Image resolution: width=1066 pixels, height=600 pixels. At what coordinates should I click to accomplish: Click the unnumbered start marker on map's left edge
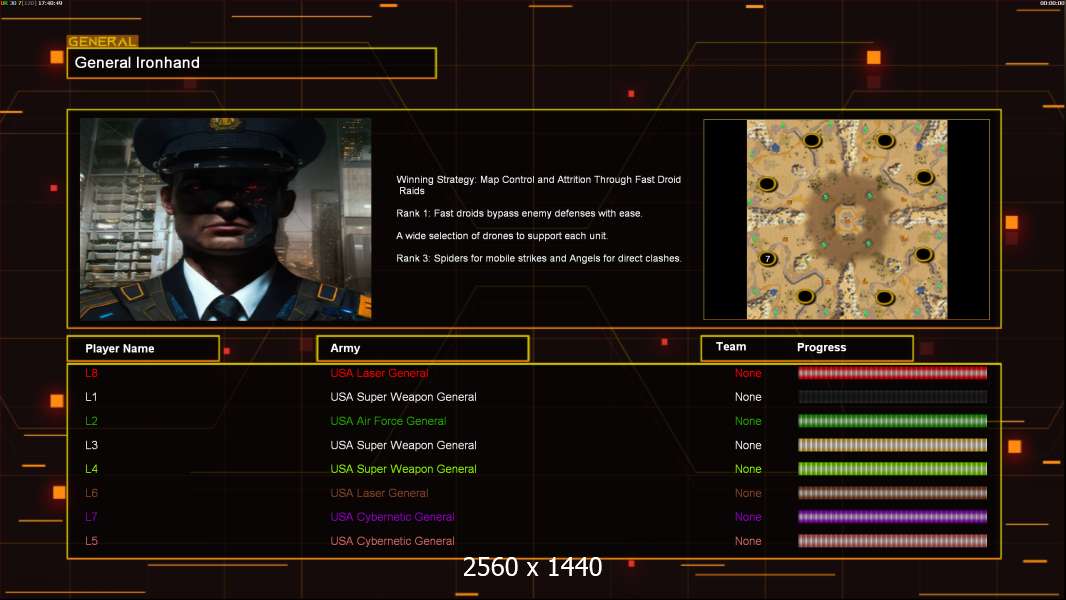[767, 184]
